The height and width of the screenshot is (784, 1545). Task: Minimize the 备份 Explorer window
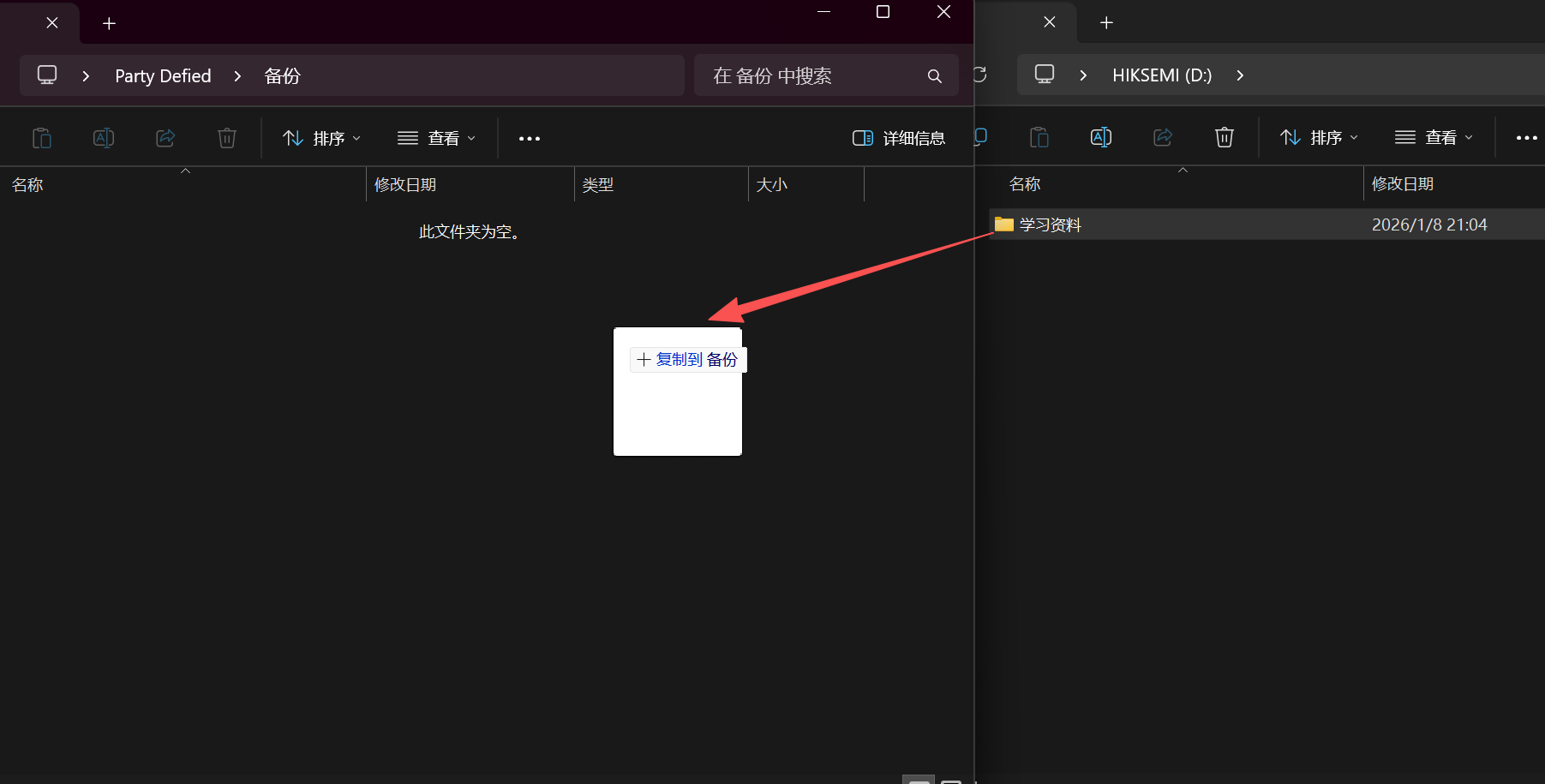coord(824,12)
